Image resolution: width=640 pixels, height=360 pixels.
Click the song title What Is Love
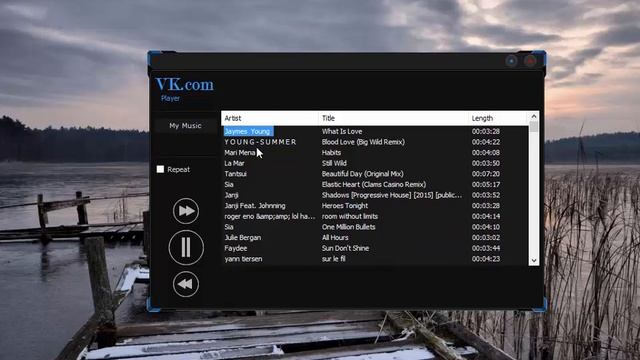point(342,131)
